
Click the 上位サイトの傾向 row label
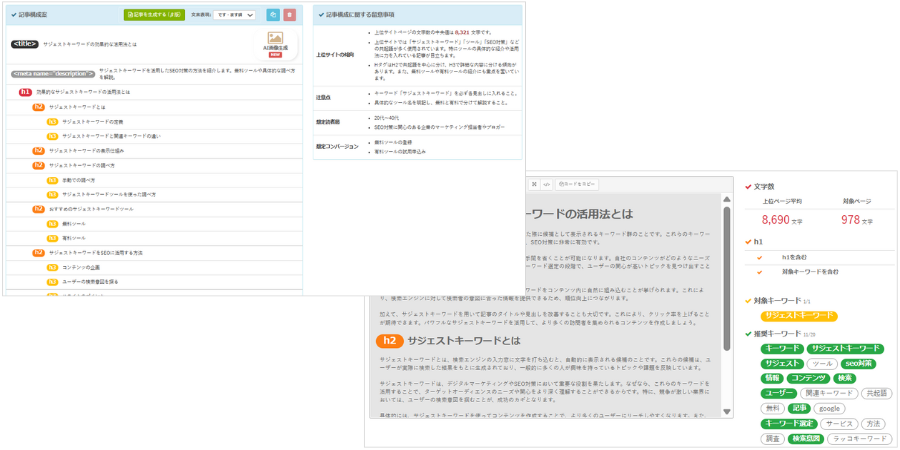[x=335, y=55]
